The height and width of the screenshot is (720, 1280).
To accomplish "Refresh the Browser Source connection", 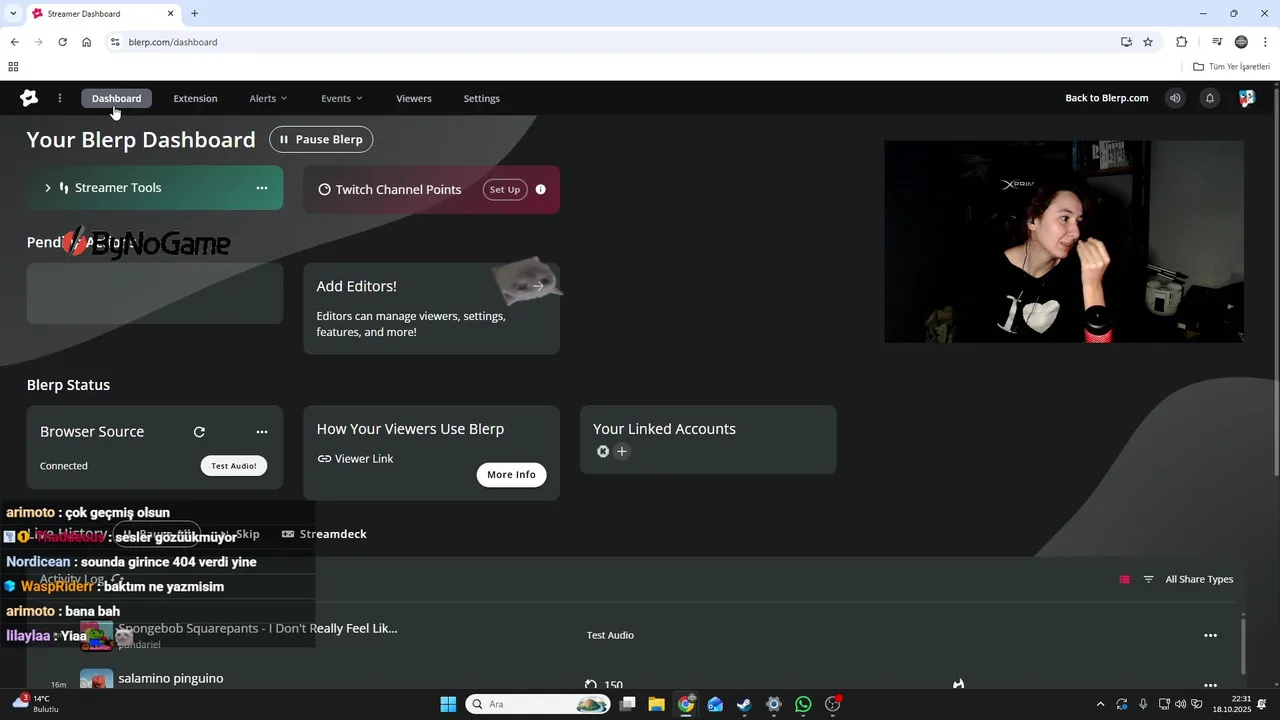I will click(x=199, y=432).
